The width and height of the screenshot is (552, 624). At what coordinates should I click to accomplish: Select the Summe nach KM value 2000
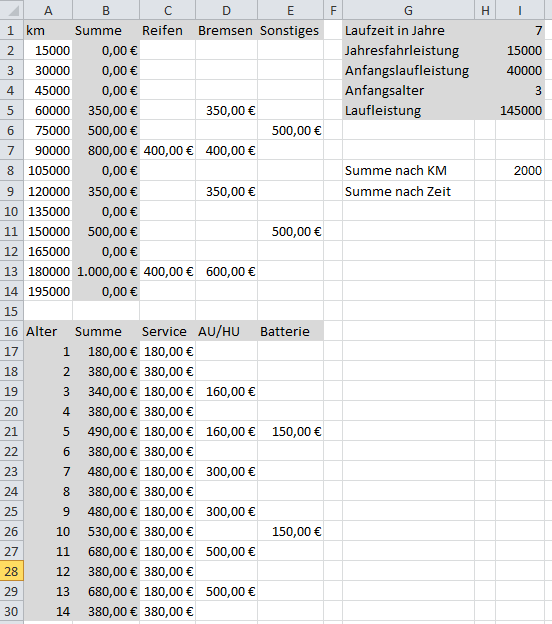pyautogui.click(x=520, y=170)
